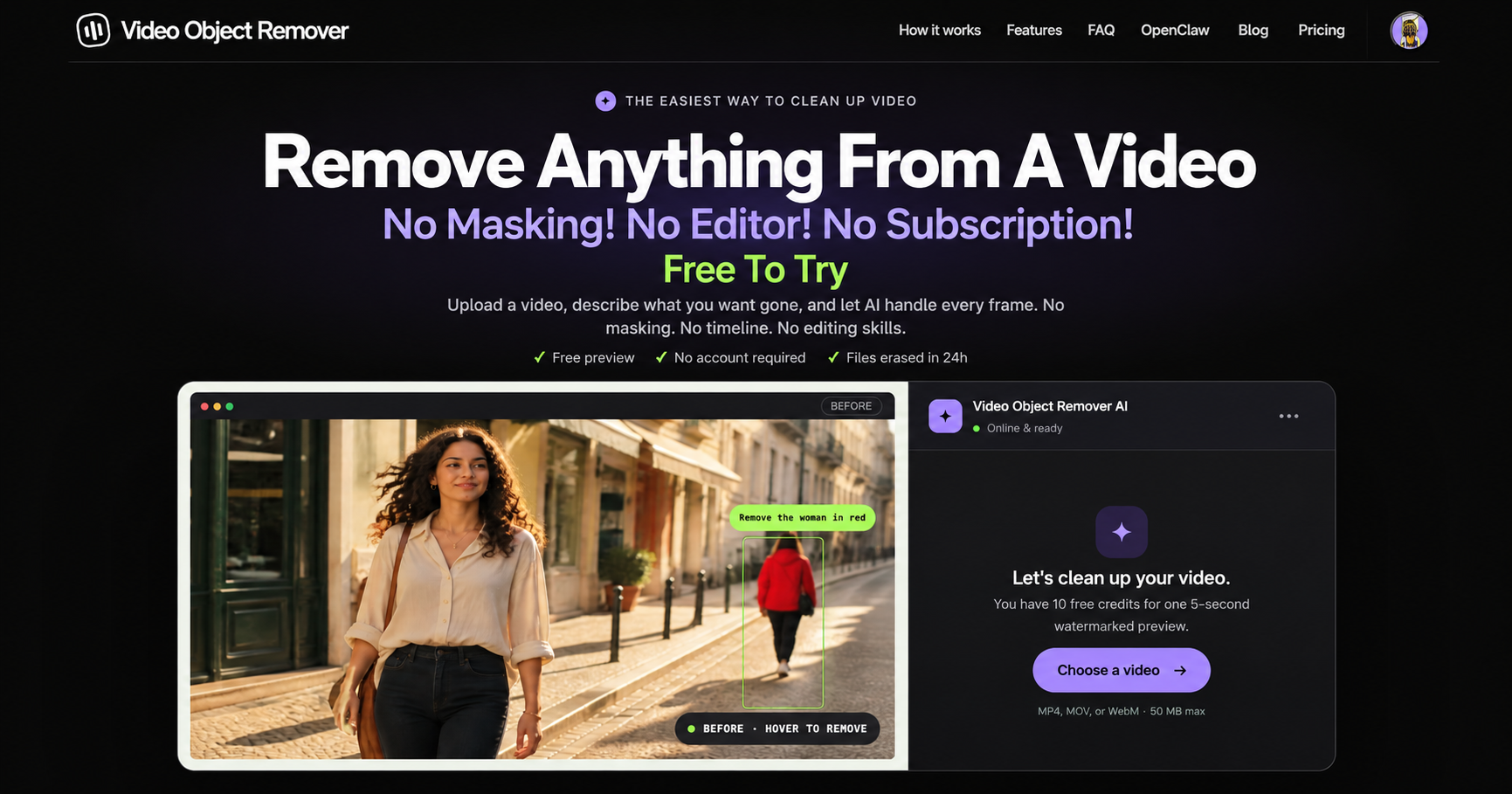This screenshot has width=1512, height=794.
Task: Click the woman in red selection box
Action: point(783,623)
